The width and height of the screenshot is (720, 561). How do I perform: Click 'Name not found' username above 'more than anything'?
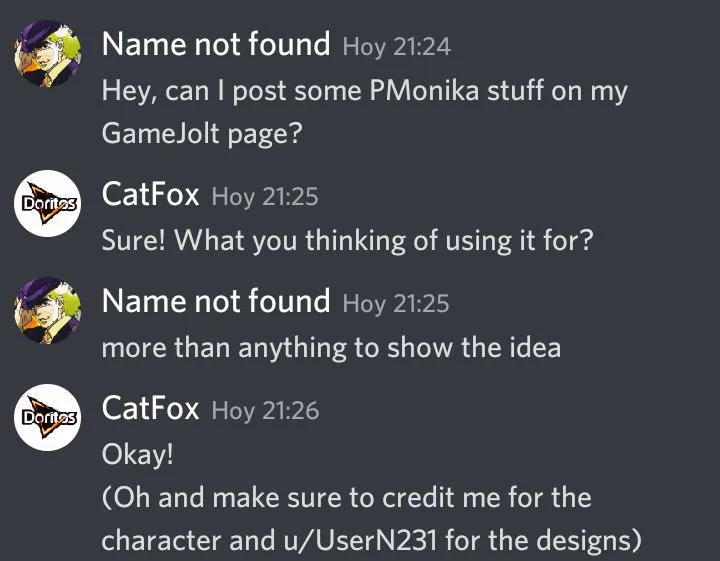pyautogui.click(x=216, y=301)
